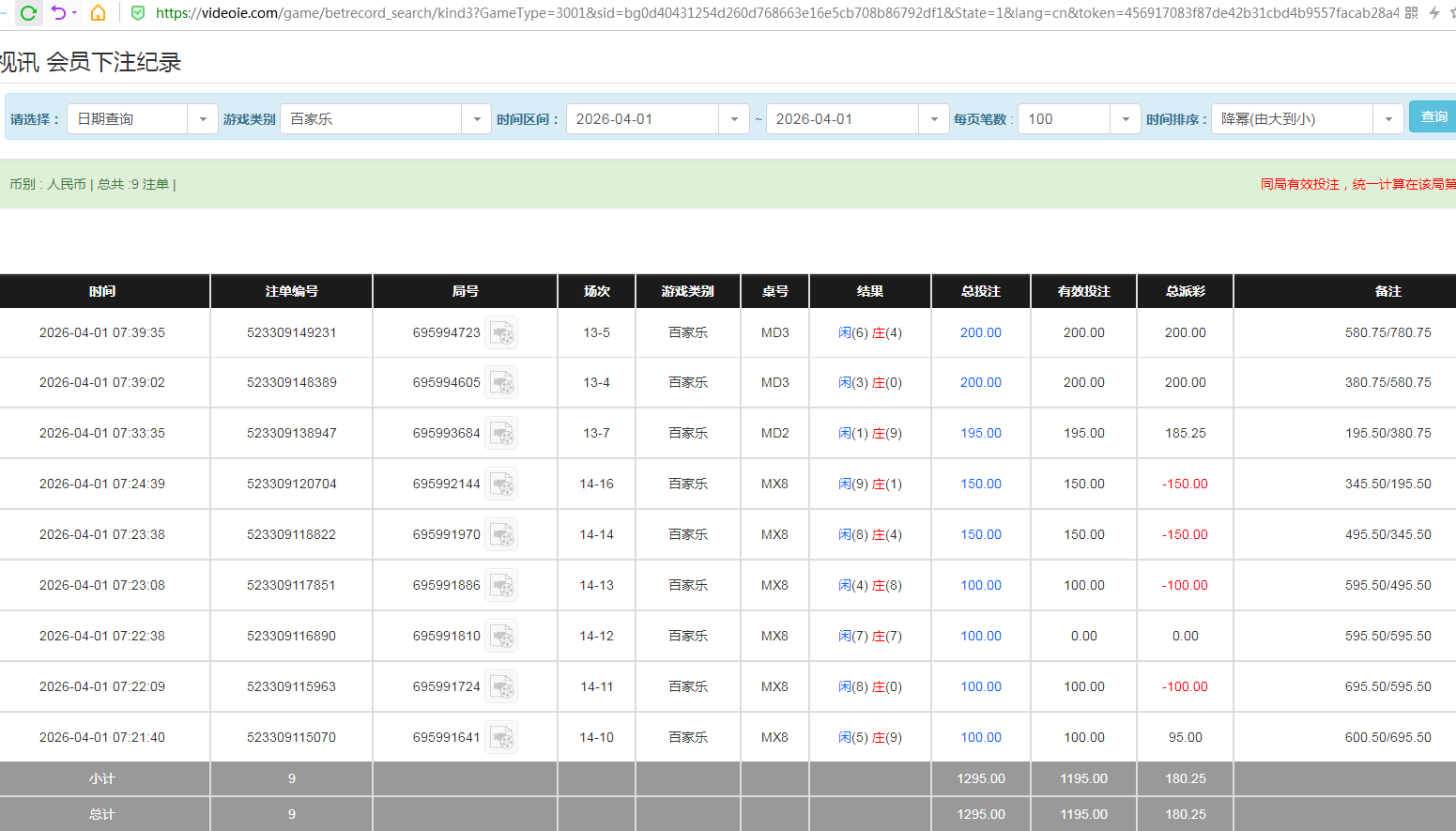Click the 查询 search button
The width and height of the screenshot is (1456, 831).
pos(1433,117)
